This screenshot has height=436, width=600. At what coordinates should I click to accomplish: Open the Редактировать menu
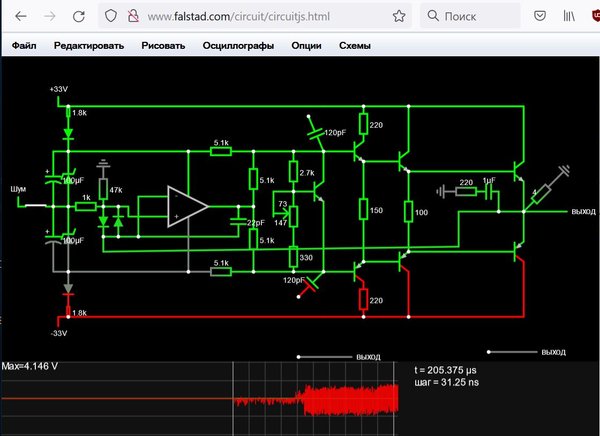coord(89,46)
